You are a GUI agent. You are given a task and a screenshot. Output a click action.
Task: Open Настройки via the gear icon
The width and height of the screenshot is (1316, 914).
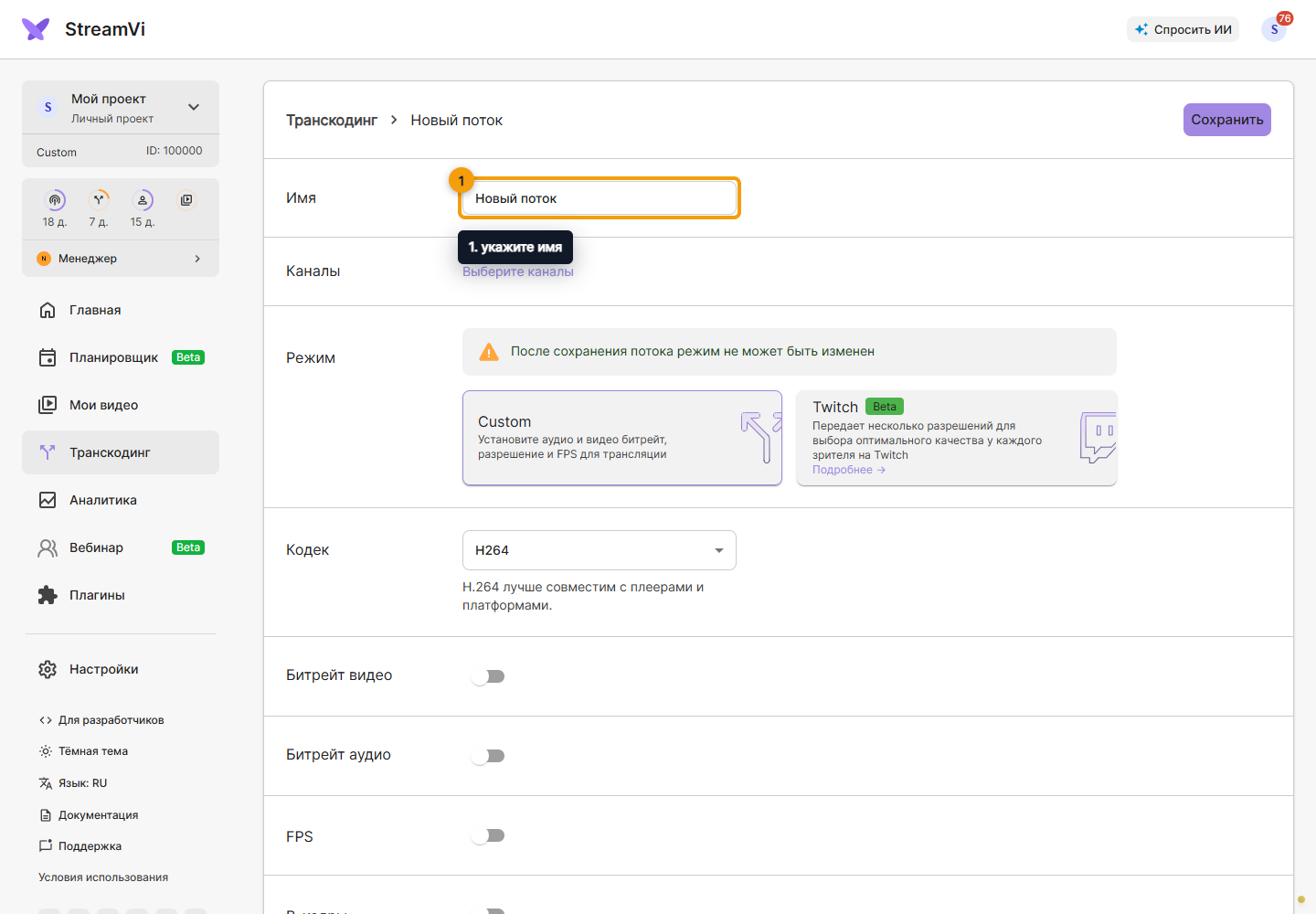click(48, 669)
